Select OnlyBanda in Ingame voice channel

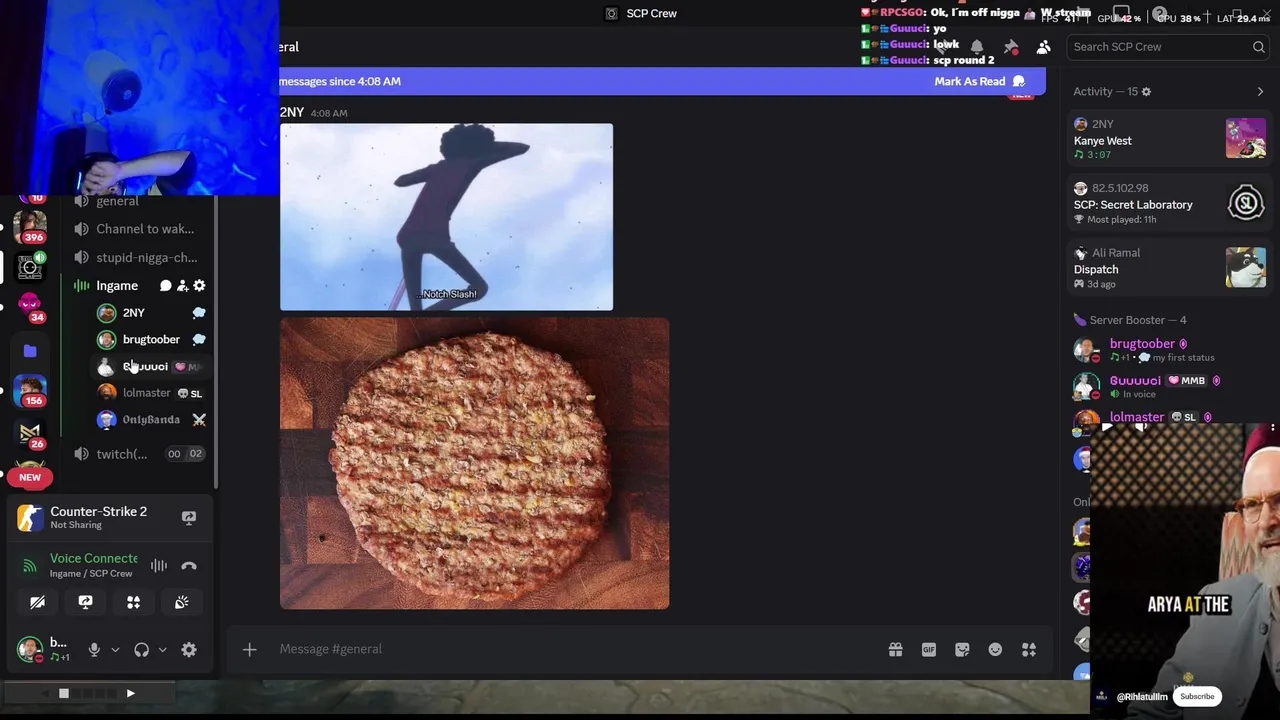tap(150, 420)
